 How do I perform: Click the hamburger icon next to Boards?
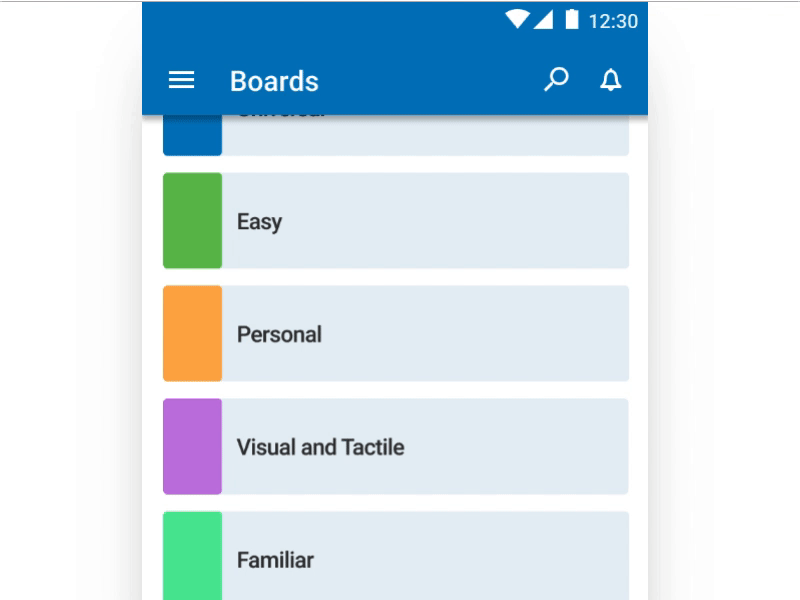tap(181, 80)
